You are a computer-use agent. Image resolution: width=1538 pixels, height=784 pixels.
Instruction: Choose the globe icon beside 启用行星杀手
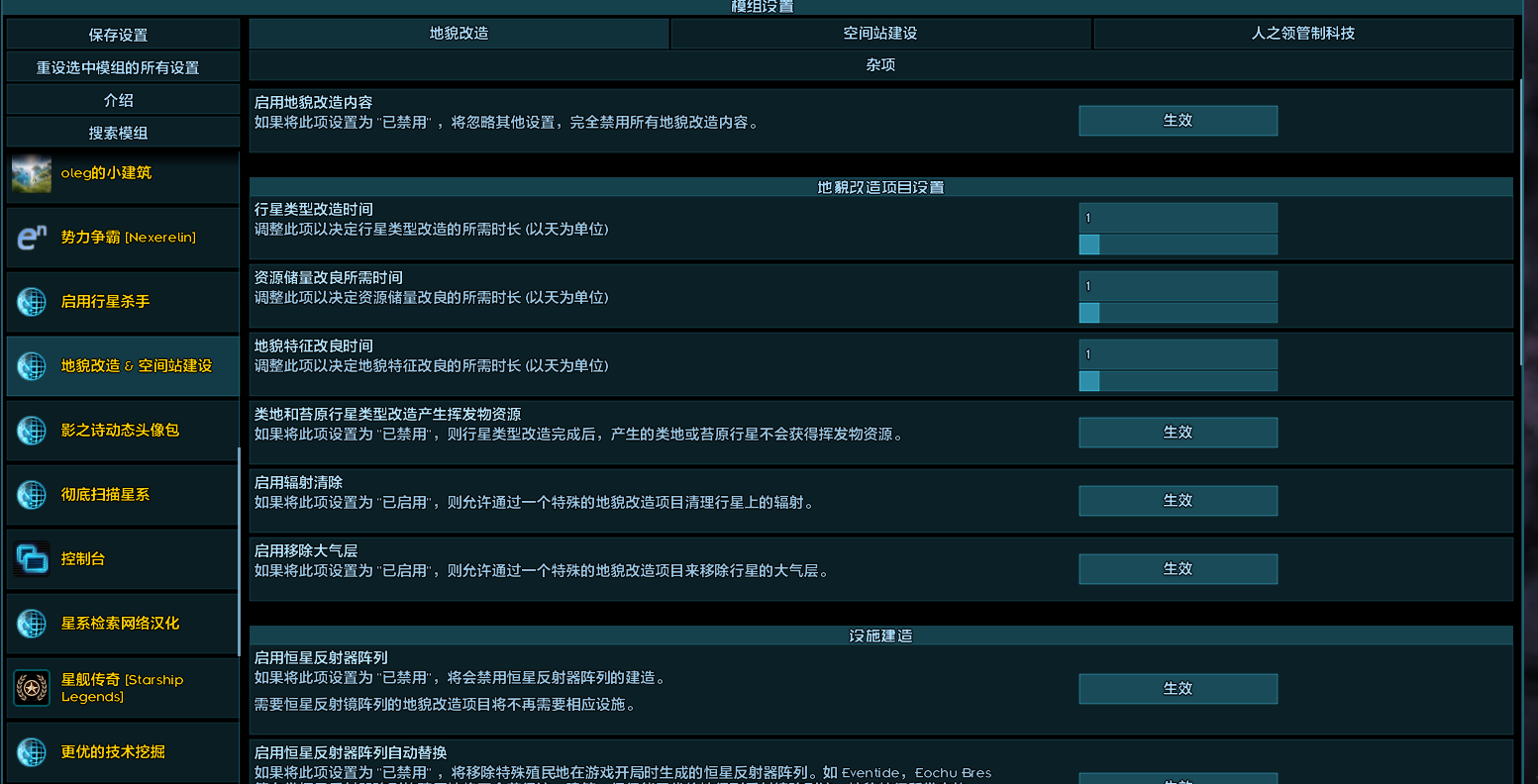(x=32, y=302)
